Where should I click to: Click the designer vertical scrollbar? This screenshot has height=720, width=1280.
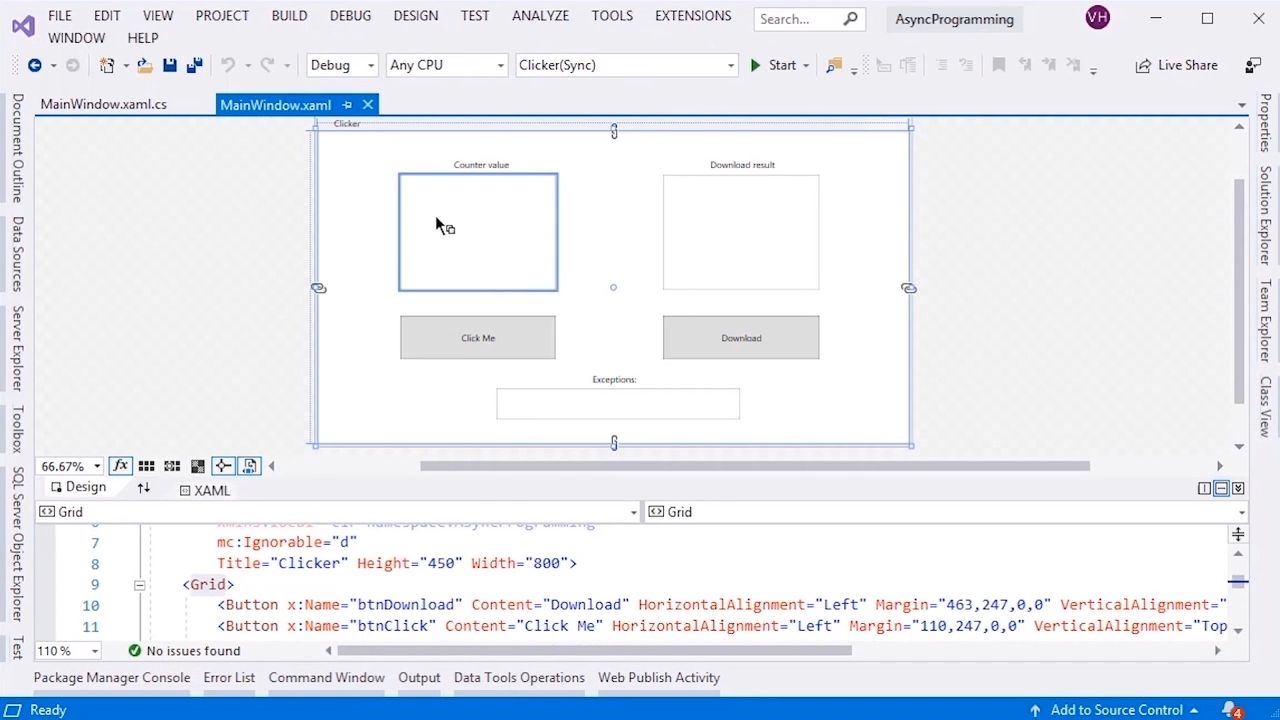point(1240,290)
